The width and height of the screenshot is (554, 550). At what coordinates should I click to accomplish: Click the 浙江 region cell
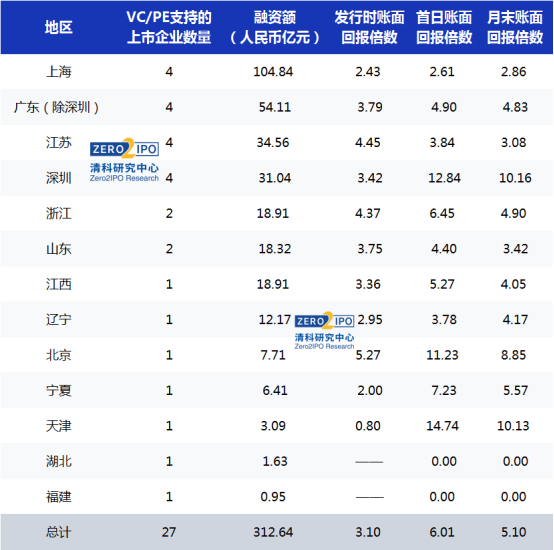[x=59, y=213]
